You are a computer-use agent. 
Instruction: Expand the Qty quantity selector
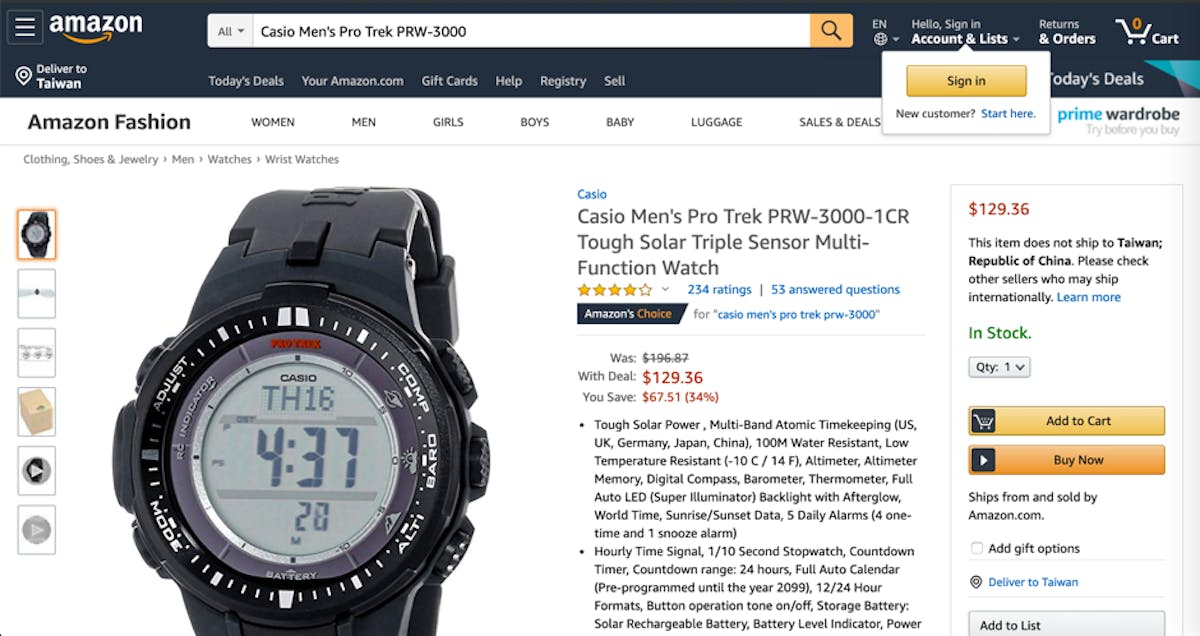(999, 367)
